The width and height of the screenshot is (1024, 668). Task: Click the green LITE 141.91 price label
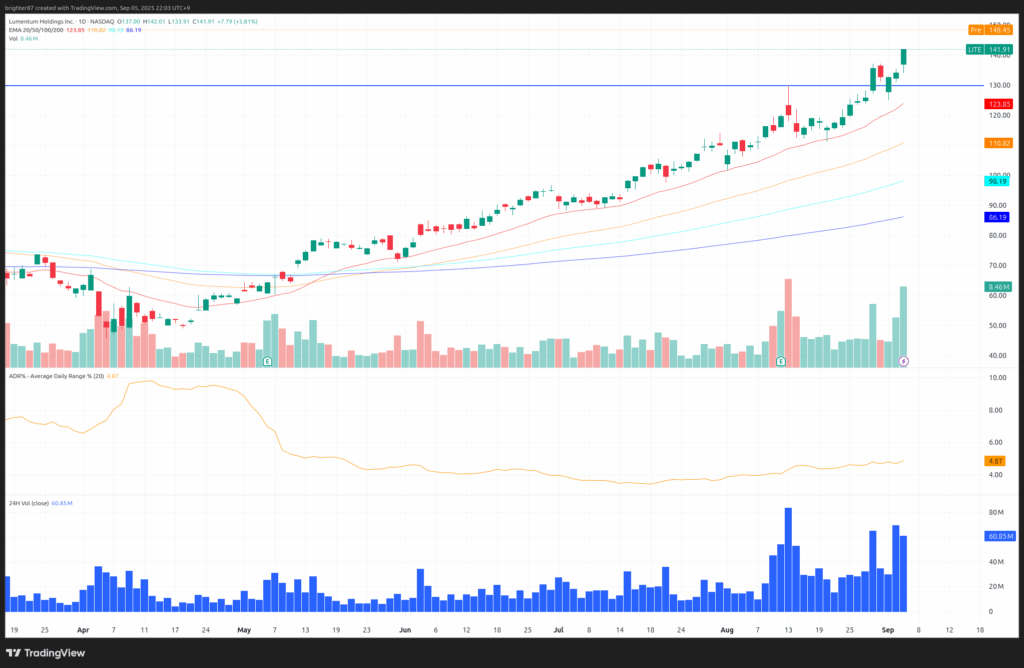pos(989,50)
